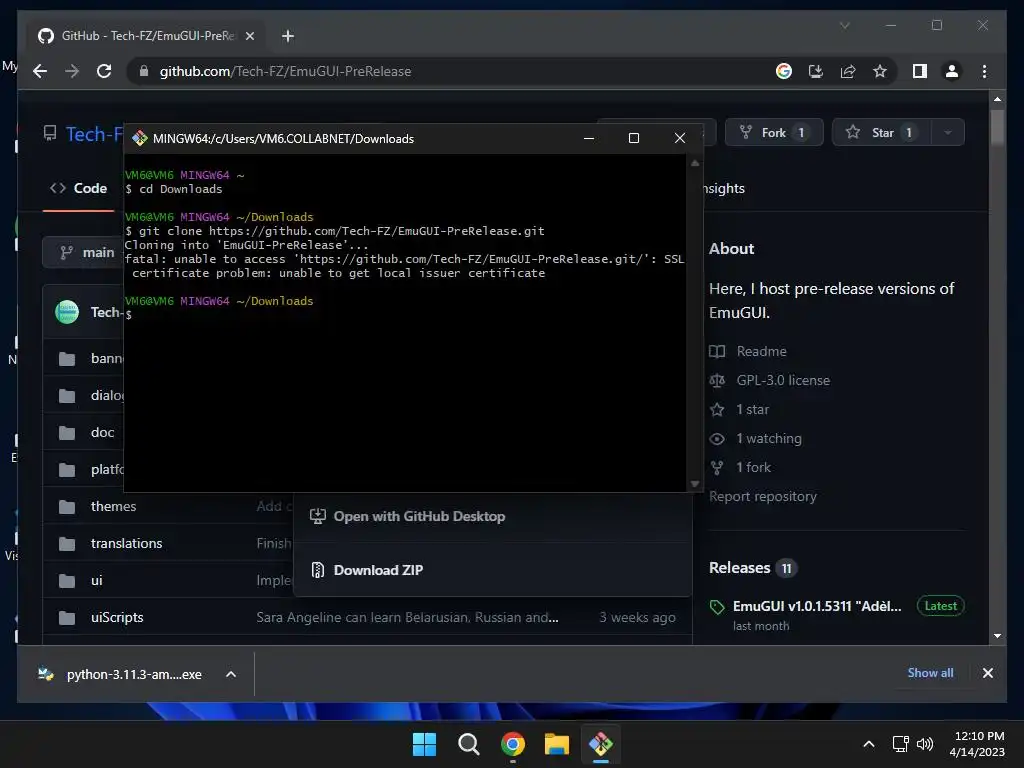
Task: Click the browser forward arrow
Action: [x=72, y=71]
